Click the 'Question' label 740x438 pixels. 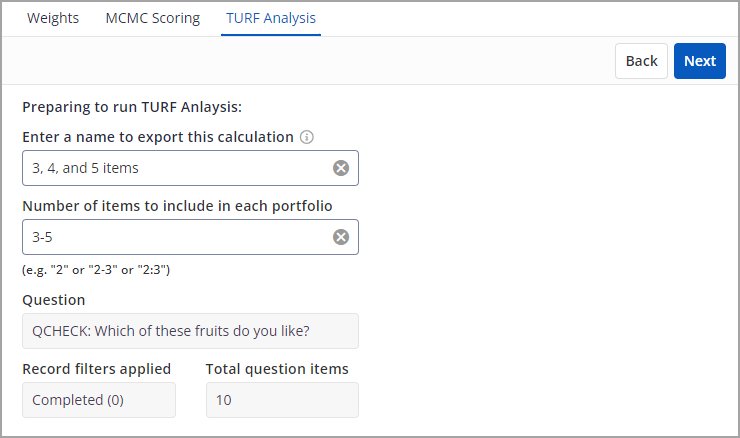tap(54, 300)
